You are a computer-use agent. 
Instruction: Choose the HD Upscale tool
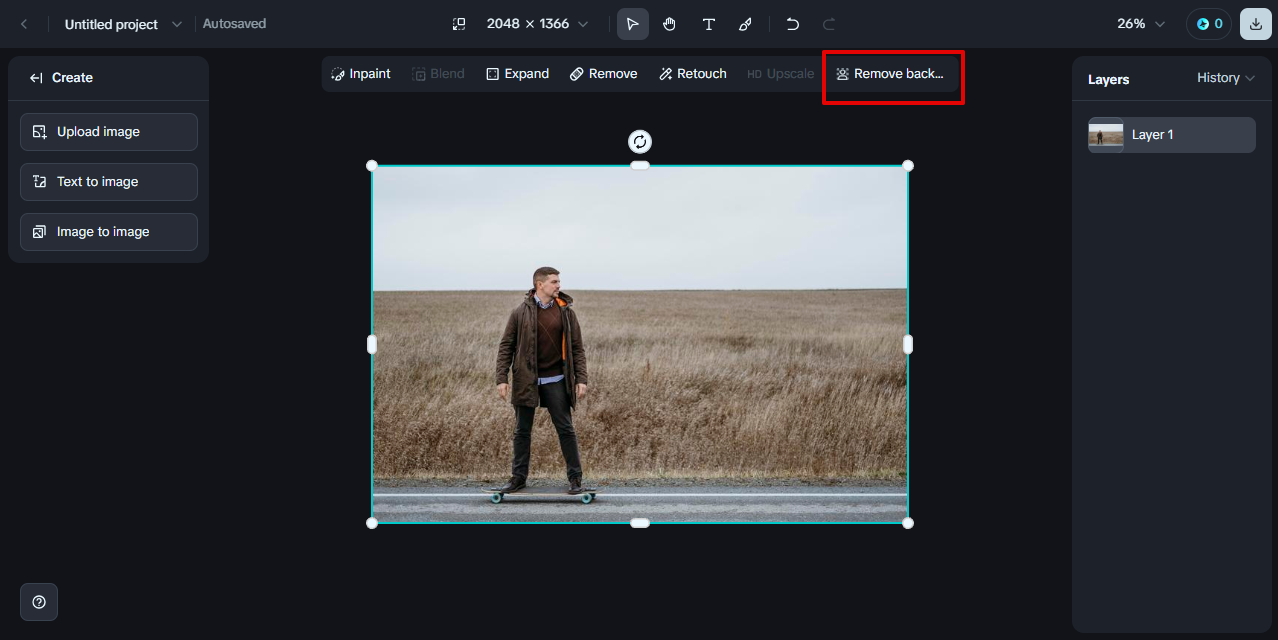(x=780, y=74)
